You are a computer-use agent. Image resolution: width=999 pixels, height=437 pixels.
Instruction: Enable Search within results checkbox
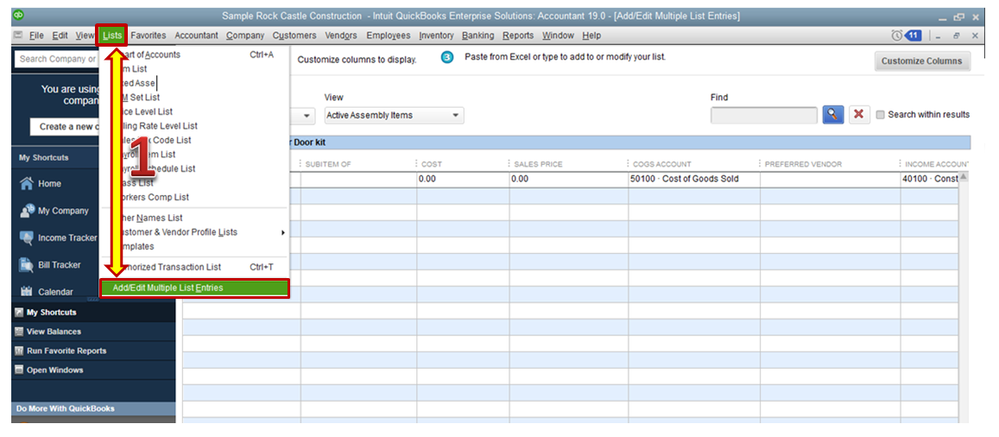[x=880, y=115]
